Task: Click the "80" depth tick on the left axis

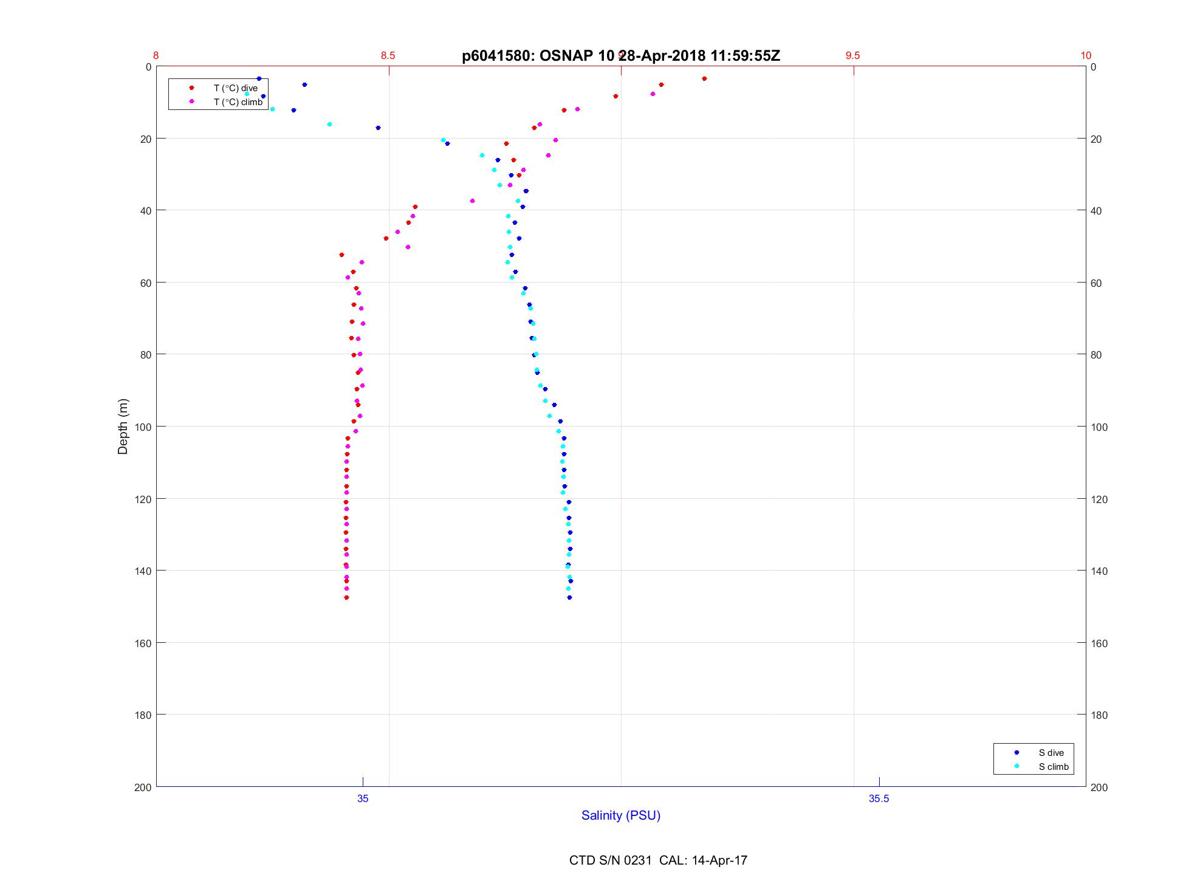Action: [145, 355]
